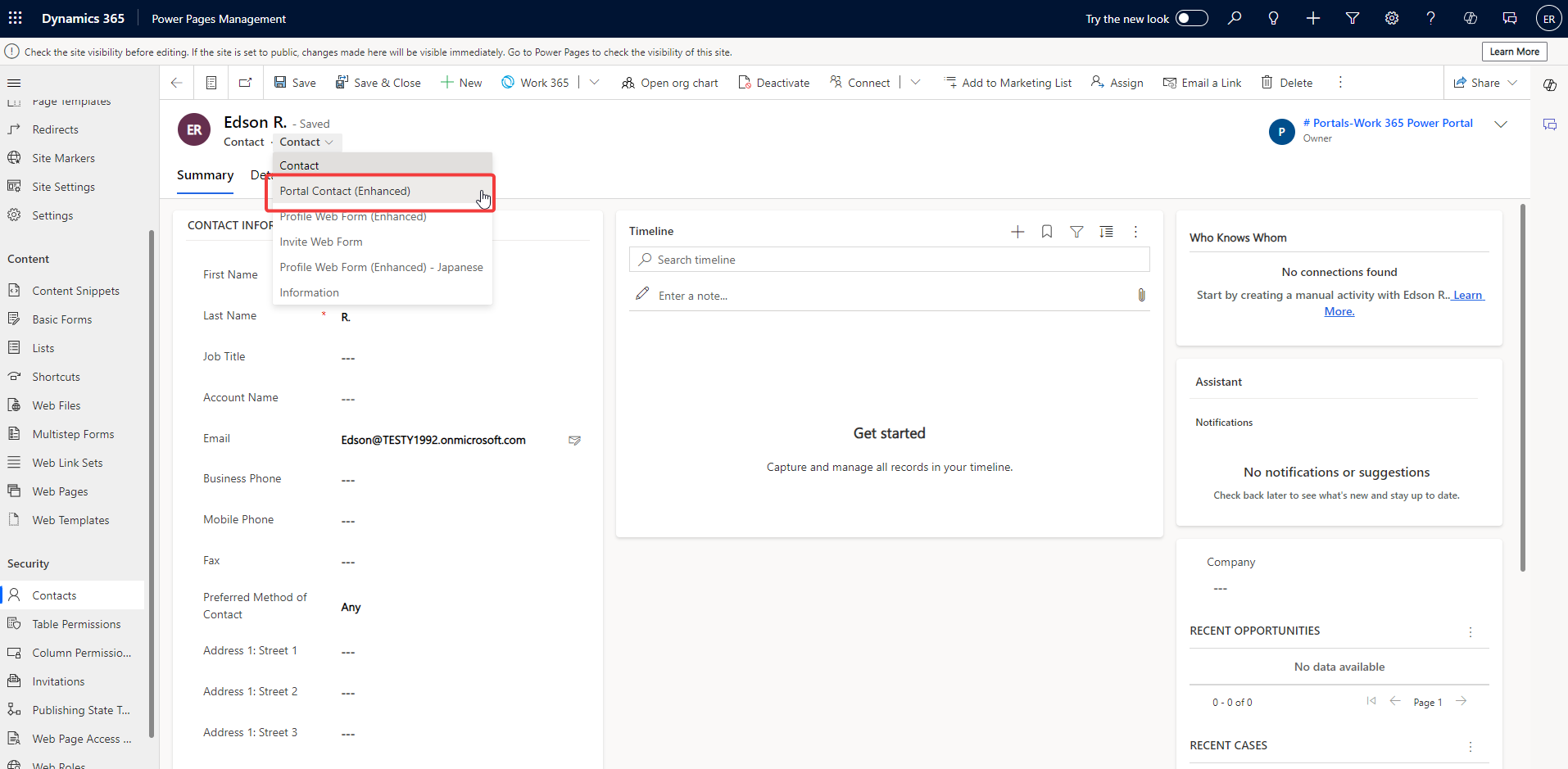Open more commands overflow in the command bar
The height and width of the screenshot is (769, 1568).
pos(1340,83)
